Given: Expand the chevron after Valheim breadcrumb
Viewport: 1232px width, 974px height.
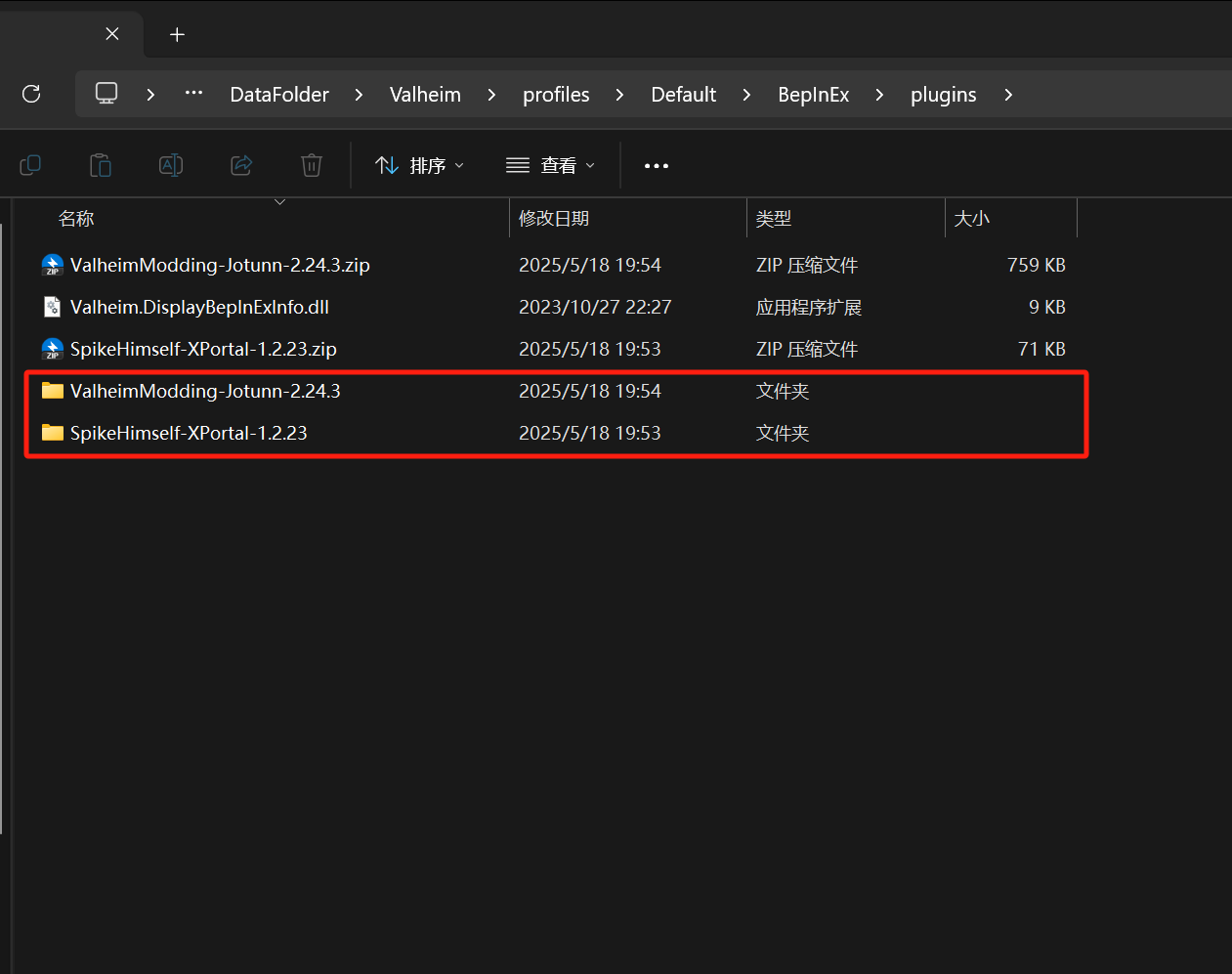Looking at the screenshot, I should pyautogui.click(x=491, y=95).
